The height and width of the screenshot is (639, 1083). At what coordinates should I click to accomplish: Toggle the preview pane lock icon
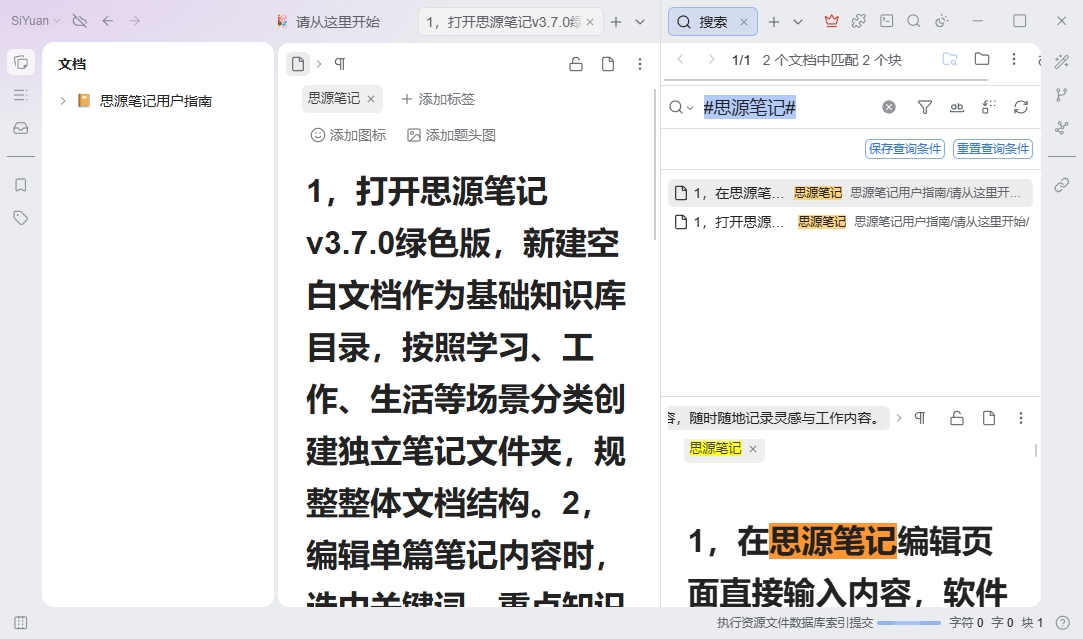(x=957, y=418)
